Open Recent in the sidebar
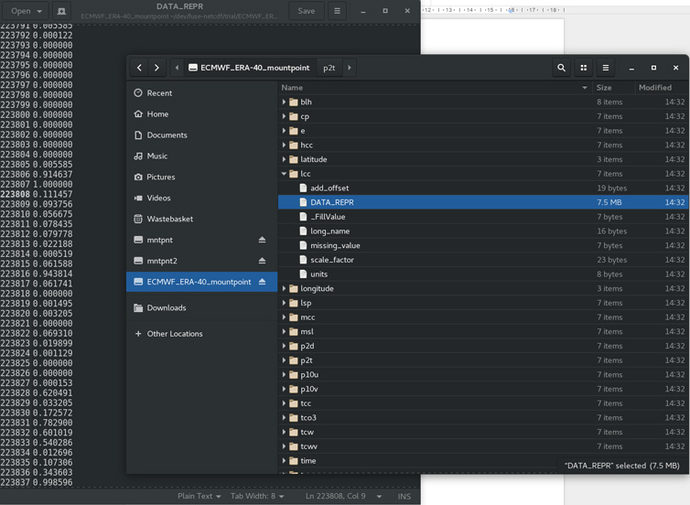690x505 pixels. (202, 93)
